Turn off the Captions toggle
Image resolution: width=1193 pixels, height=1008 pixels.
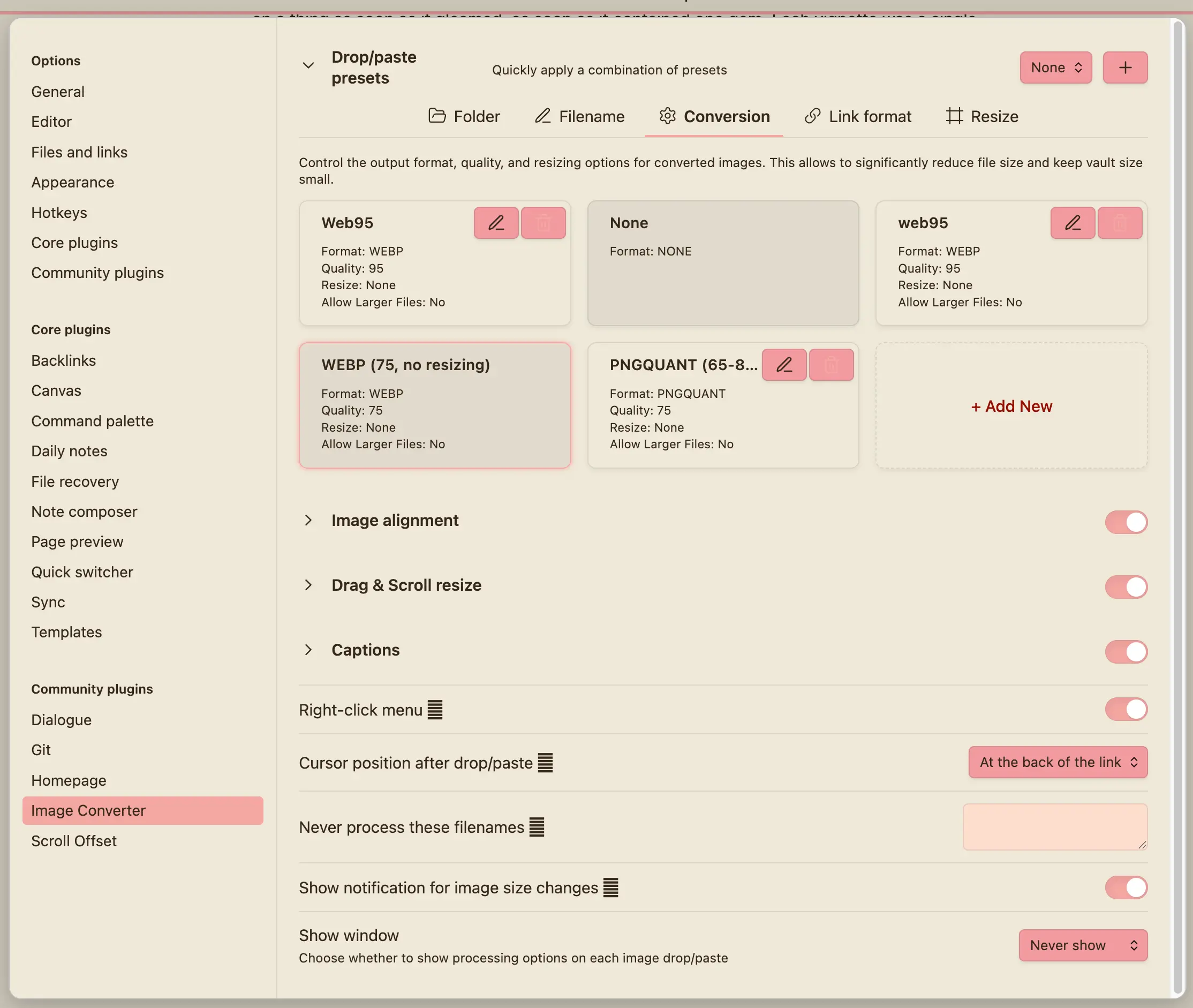point(1126,651)
